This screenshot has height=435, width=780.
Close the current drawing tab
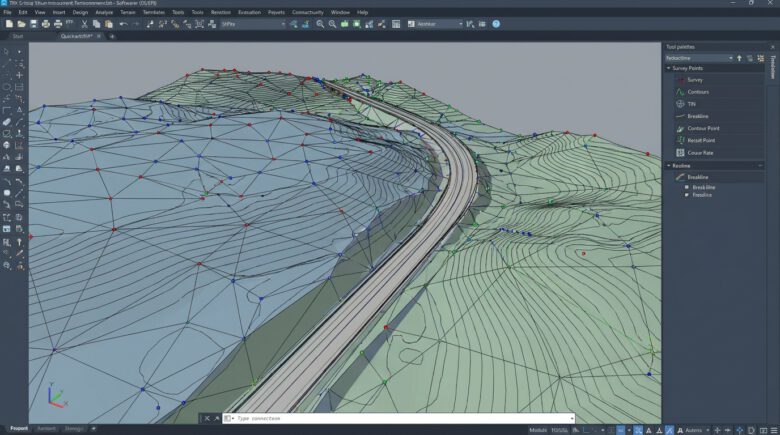pos(98,36)
